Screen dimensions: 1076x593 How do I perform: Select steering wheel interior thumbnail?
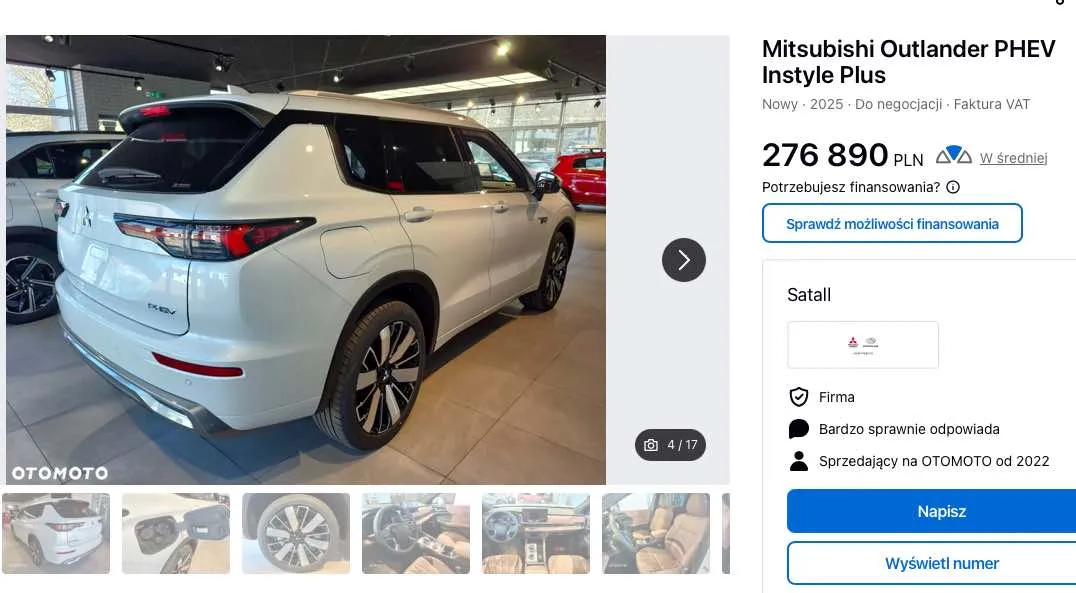coord(416,533)
